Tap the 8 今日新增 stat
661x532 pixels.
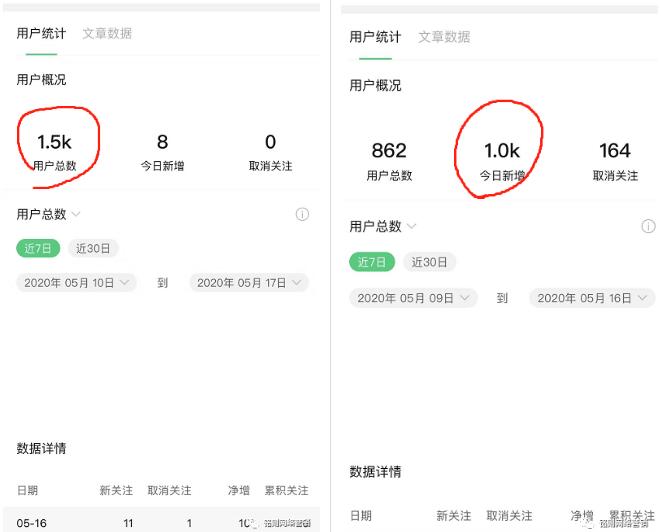click(162, 151)
